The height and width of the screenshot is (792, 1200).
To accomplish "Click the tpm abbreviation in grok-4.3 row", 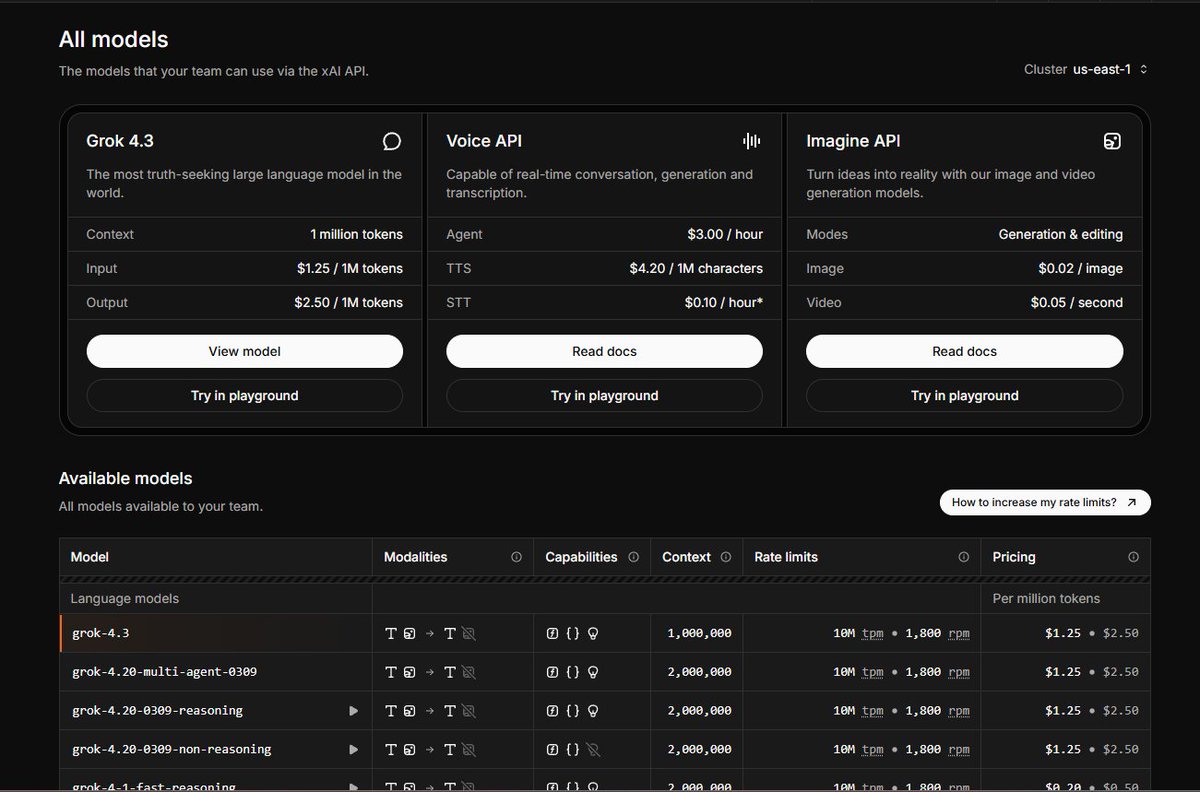I will (873, 633).
